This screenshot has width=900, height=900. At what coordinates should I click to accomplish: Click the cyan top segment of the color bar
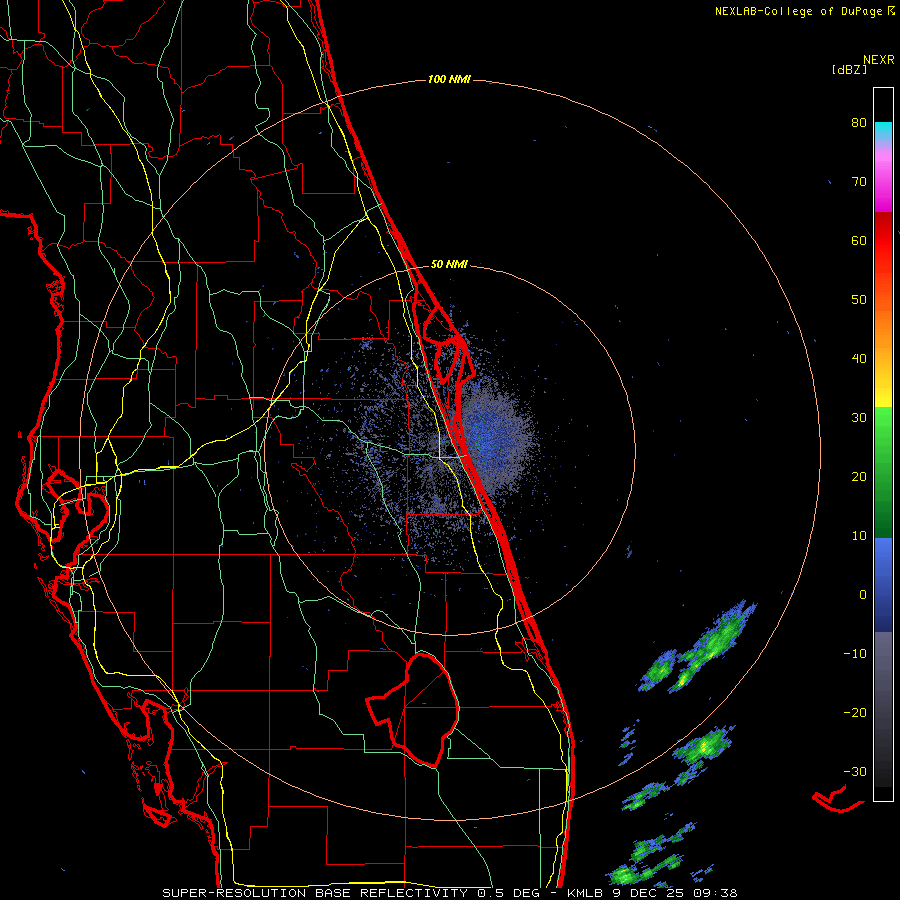(x=883, y=131)
